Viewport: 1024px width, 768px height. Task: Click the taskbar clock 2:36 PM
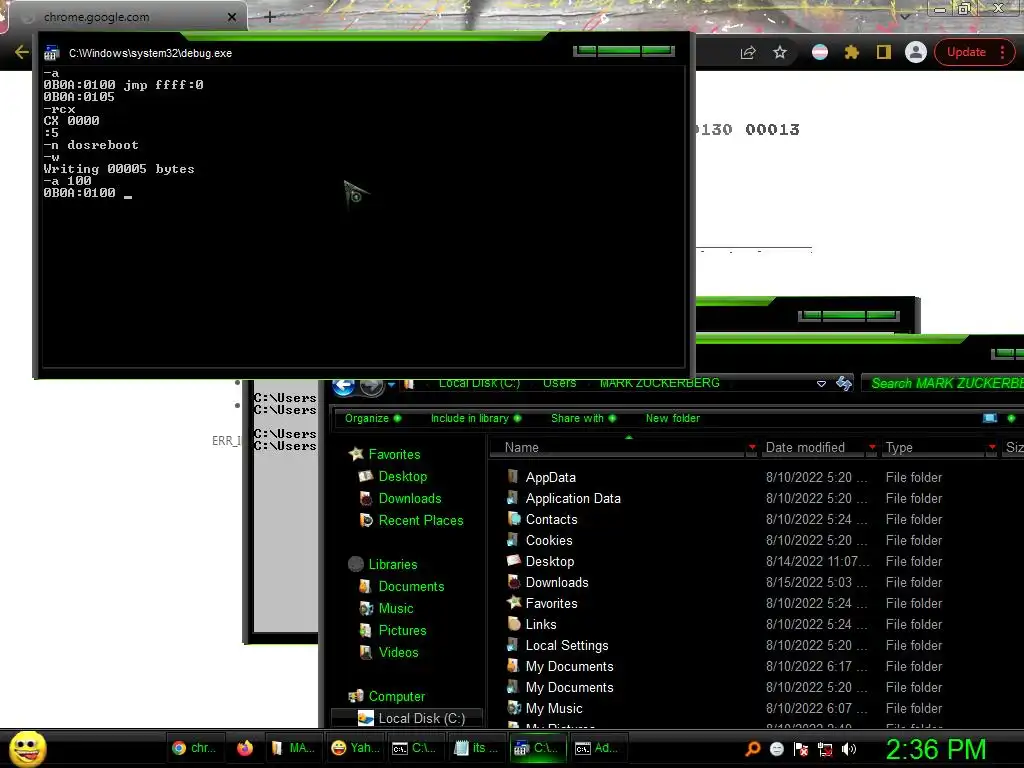click(935, 749)
